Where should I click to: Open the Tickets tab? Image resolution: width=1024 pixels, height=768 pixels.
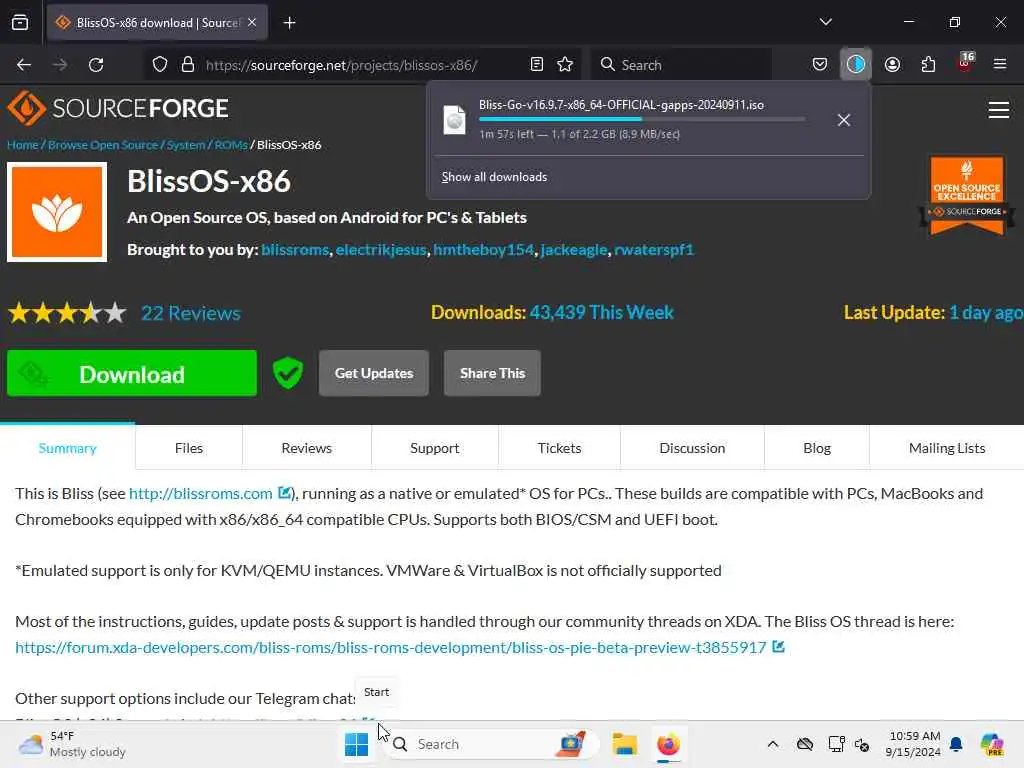pyautogui.click(x=559, y=448)
